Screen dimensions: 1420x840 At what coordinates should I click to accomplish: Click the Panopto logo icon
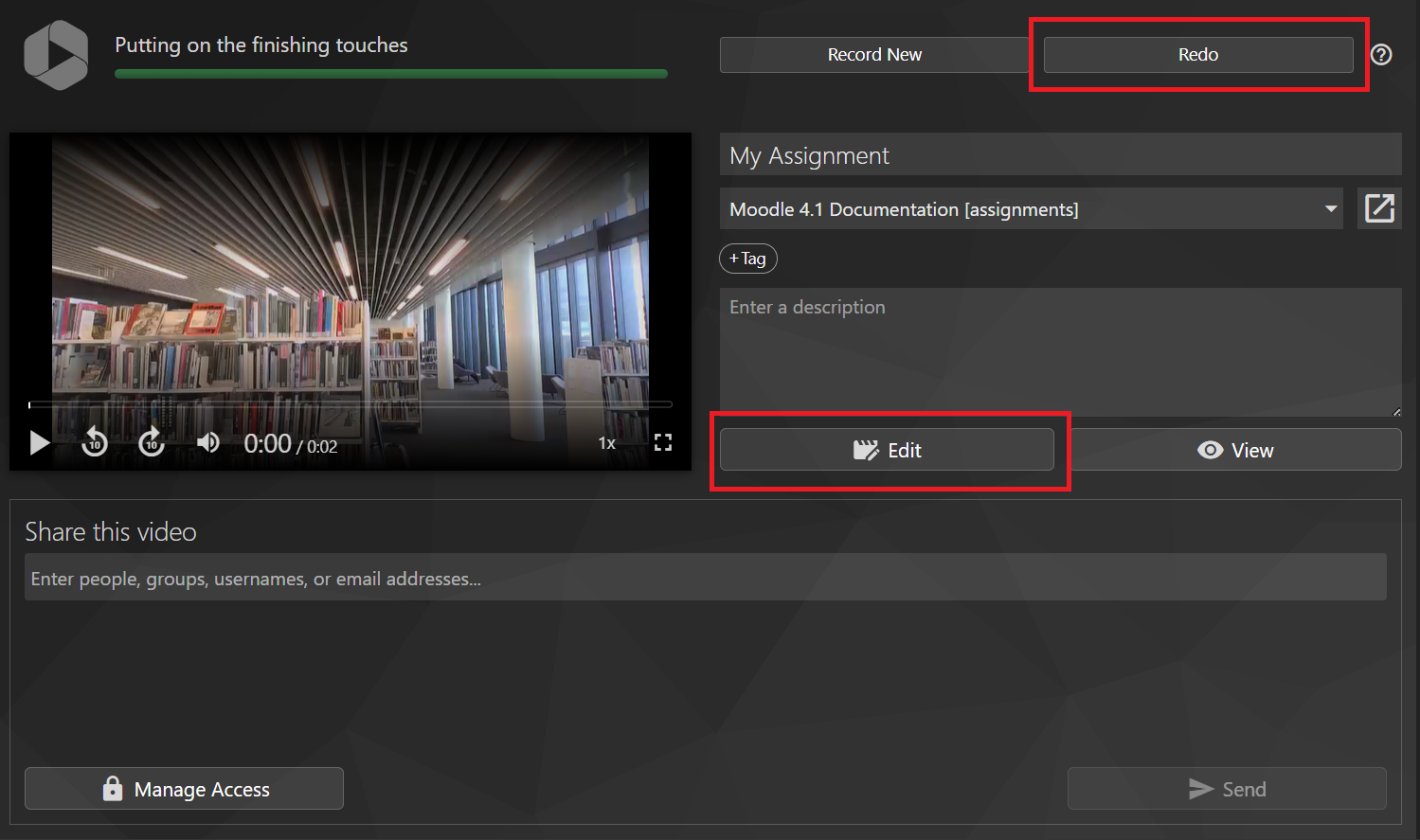tap(56, 55)
